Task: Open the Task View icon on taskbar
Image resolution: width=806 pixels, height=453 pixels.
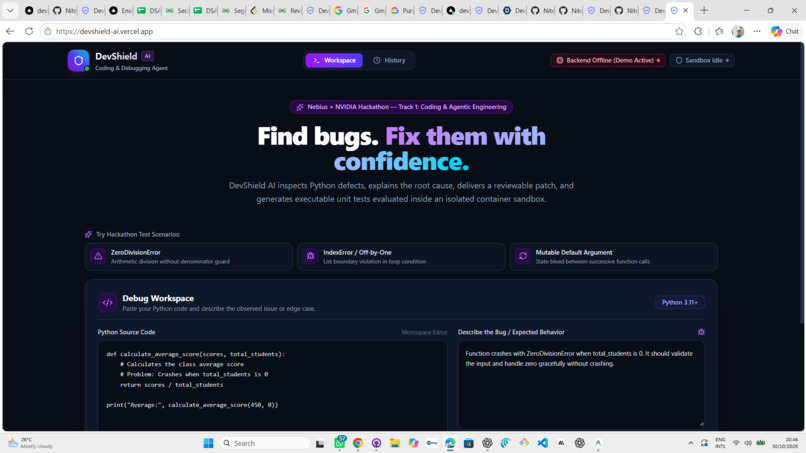Action: (x=320, y=443)
